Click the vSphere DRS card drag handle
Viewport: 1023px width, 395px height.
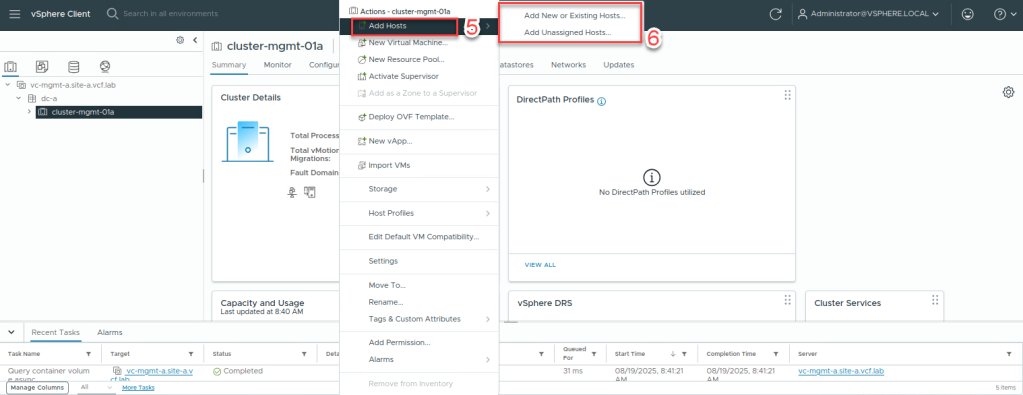point(787,299)
